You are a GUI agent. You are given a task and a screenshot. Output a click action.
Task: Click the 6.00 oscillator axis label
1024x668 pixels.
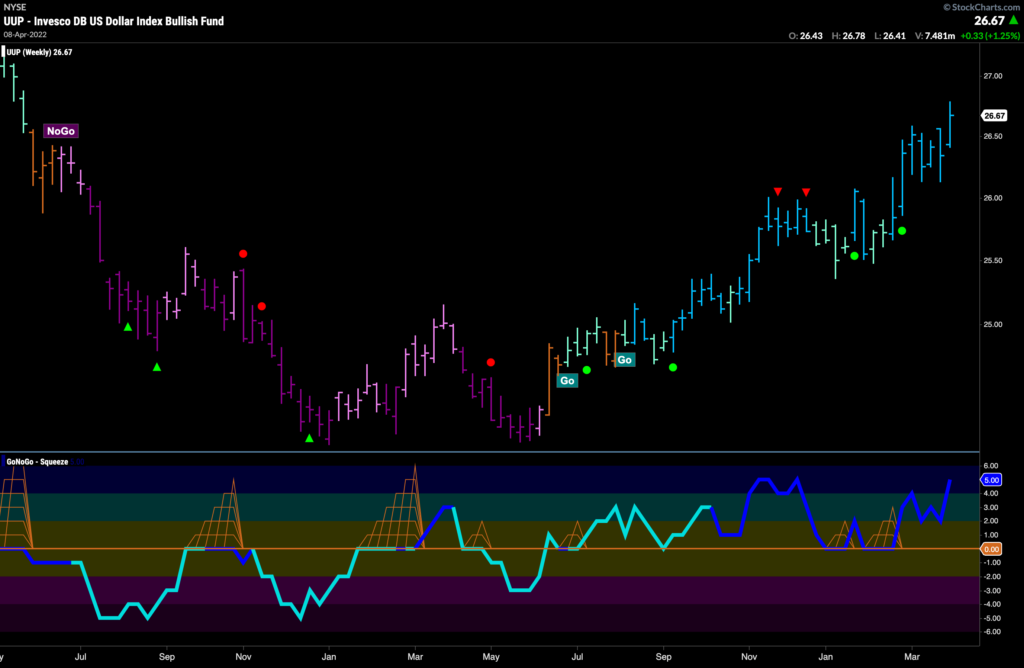tap(991, 466)
